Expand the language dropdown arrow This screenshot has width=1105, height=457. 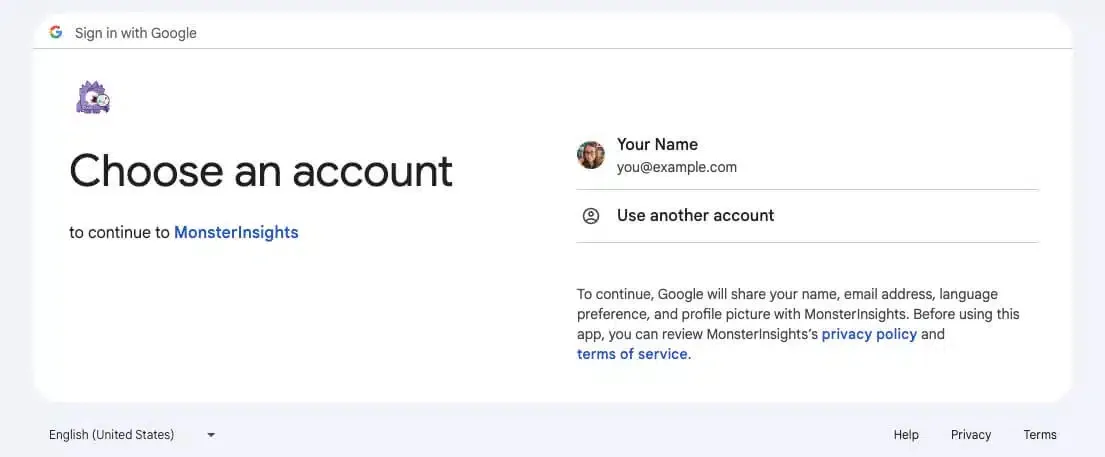pyautogui.click(x=211, y=435)
